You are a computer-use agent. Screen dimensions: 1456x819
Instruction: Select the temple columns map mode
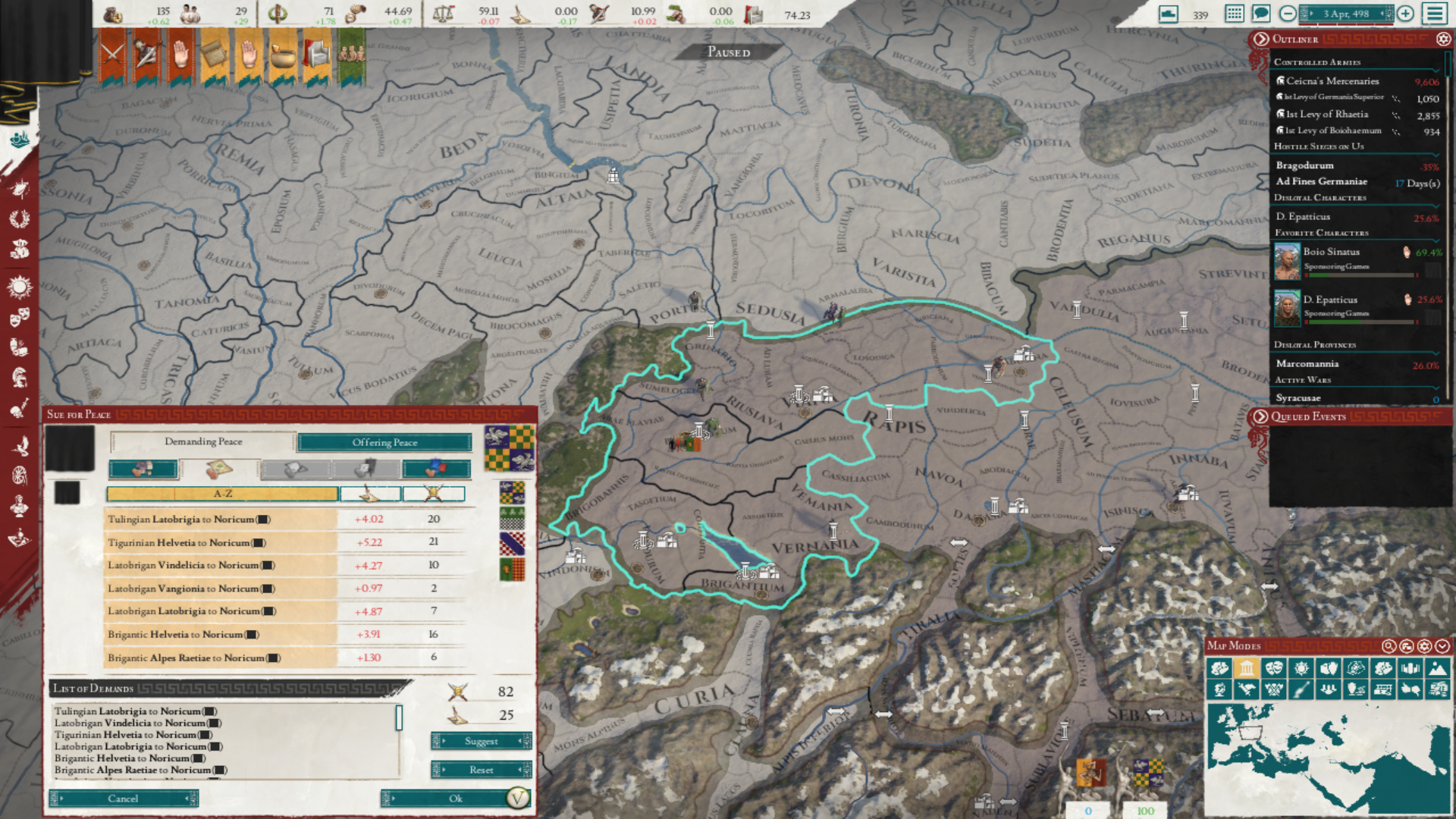[1247, 668]
